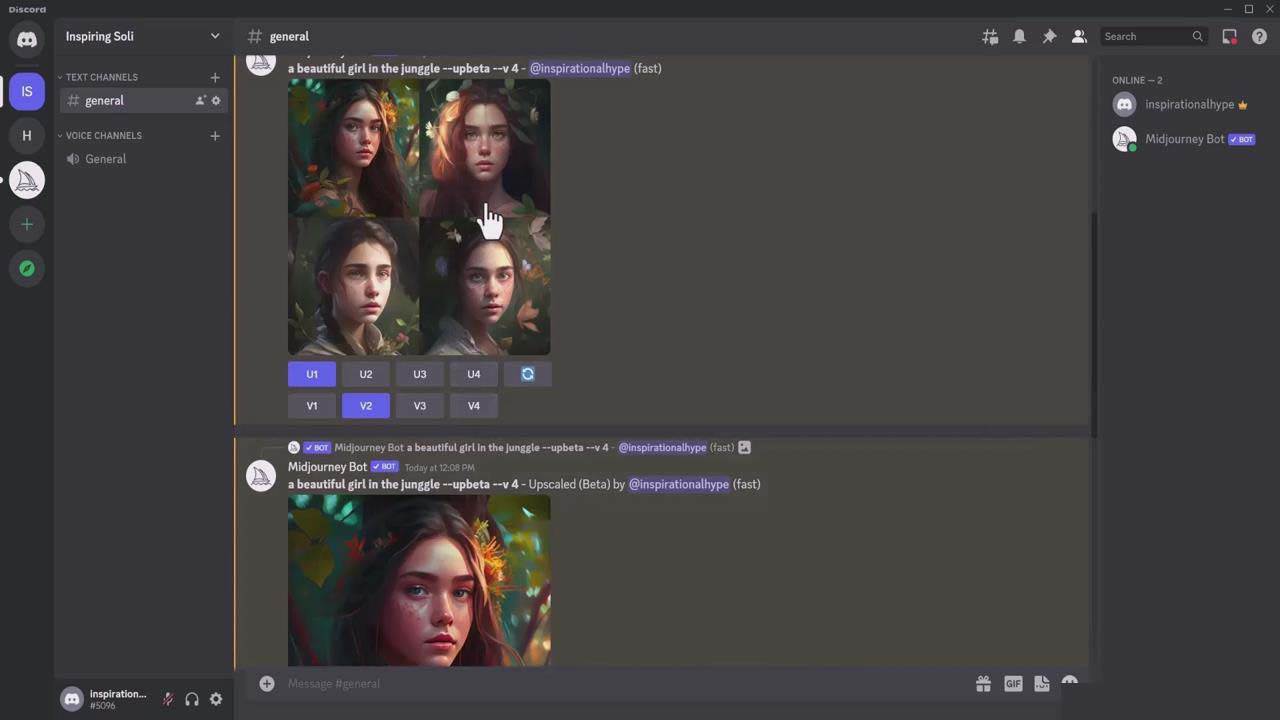
Task: Collapse the Text Channels category
Action: pos(100,77)
